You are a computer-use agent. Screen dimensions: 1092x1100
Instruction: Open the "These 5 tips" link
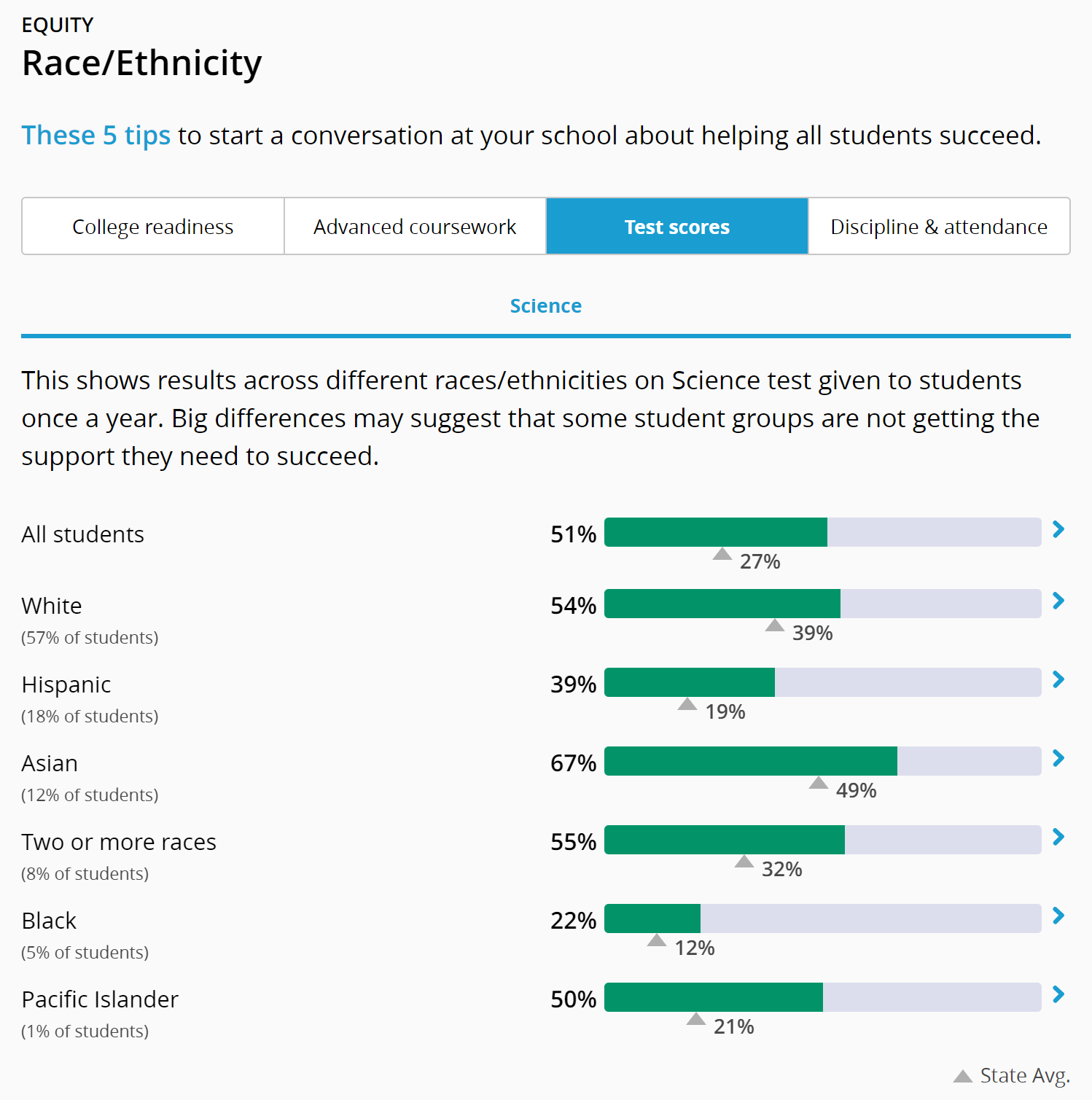click(95, 136)
